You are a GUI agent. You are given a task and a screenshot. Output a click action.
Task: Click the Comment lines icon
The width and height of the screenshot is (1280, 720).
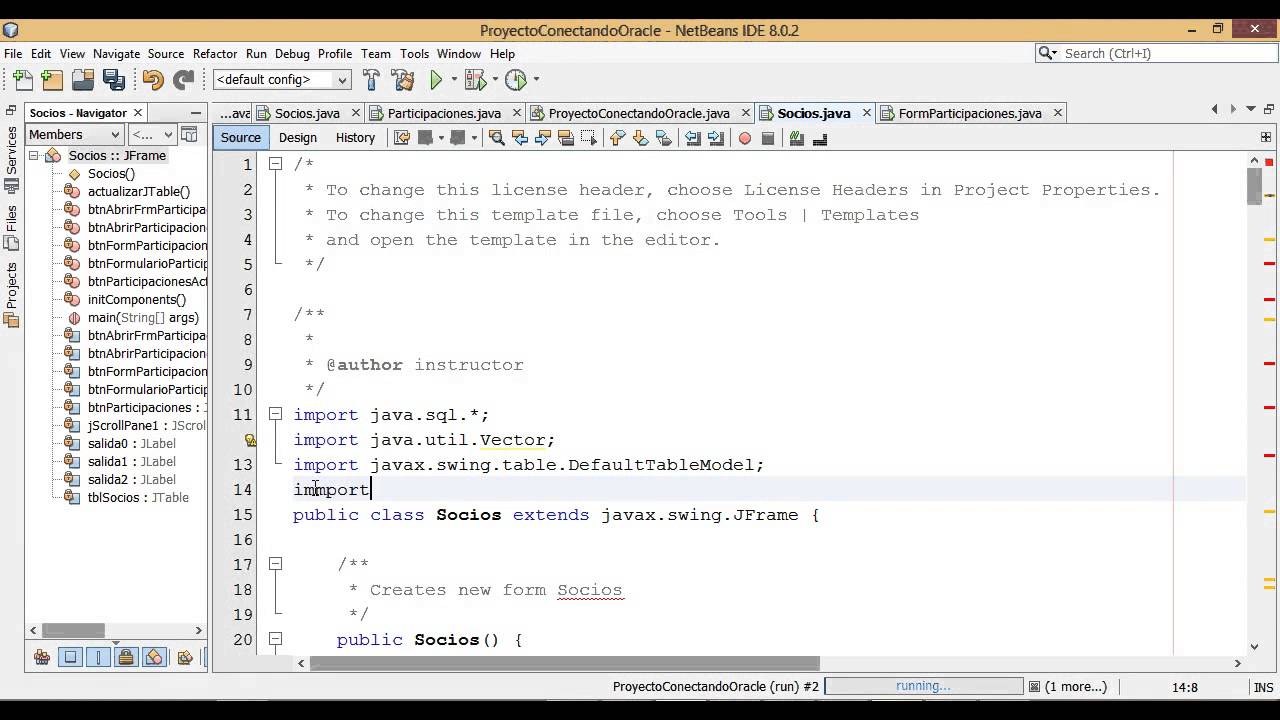click(x=797, y=138)
